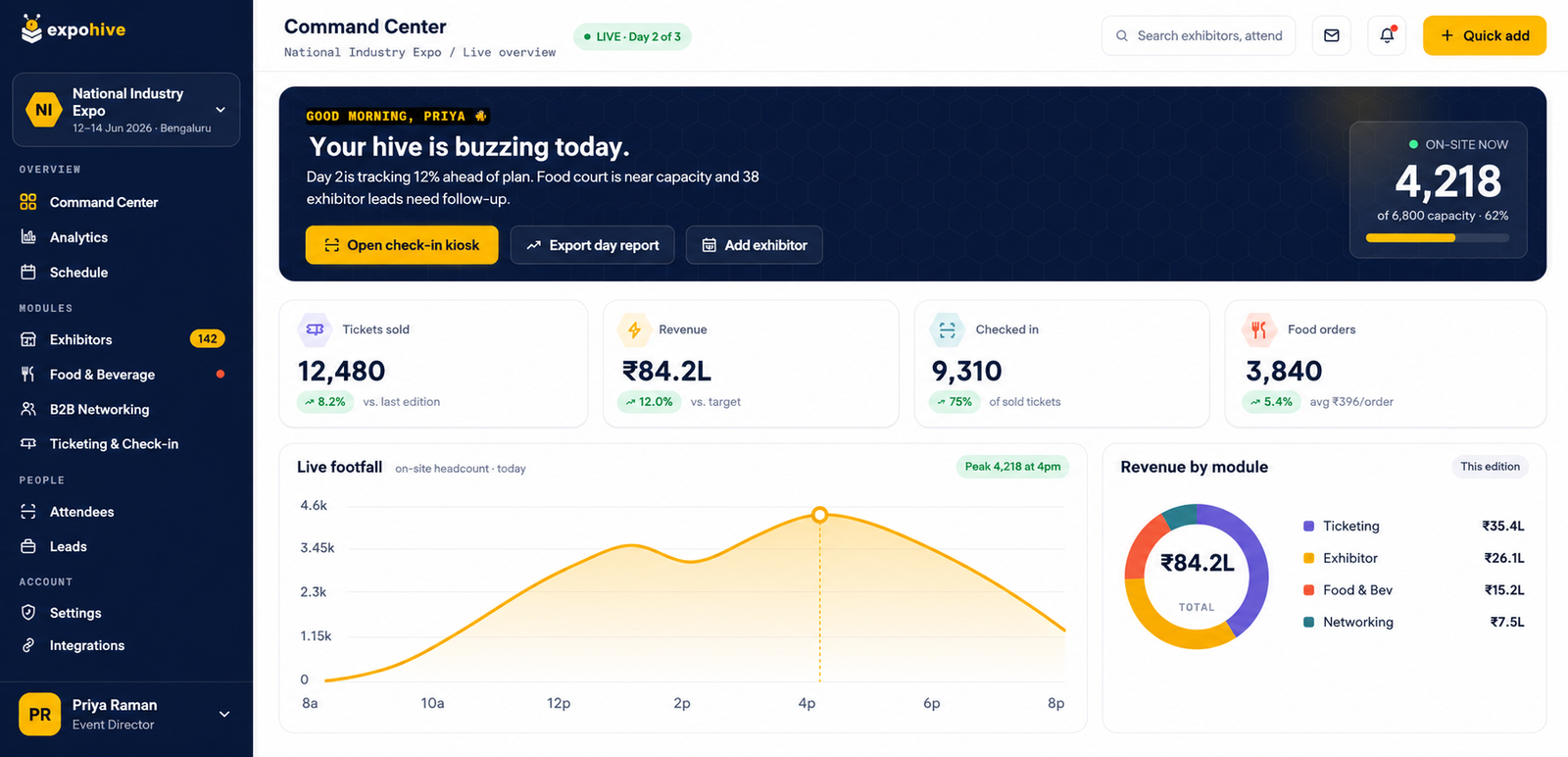
Task: Click Open check-in kiosk button
Action: (402, 245)
